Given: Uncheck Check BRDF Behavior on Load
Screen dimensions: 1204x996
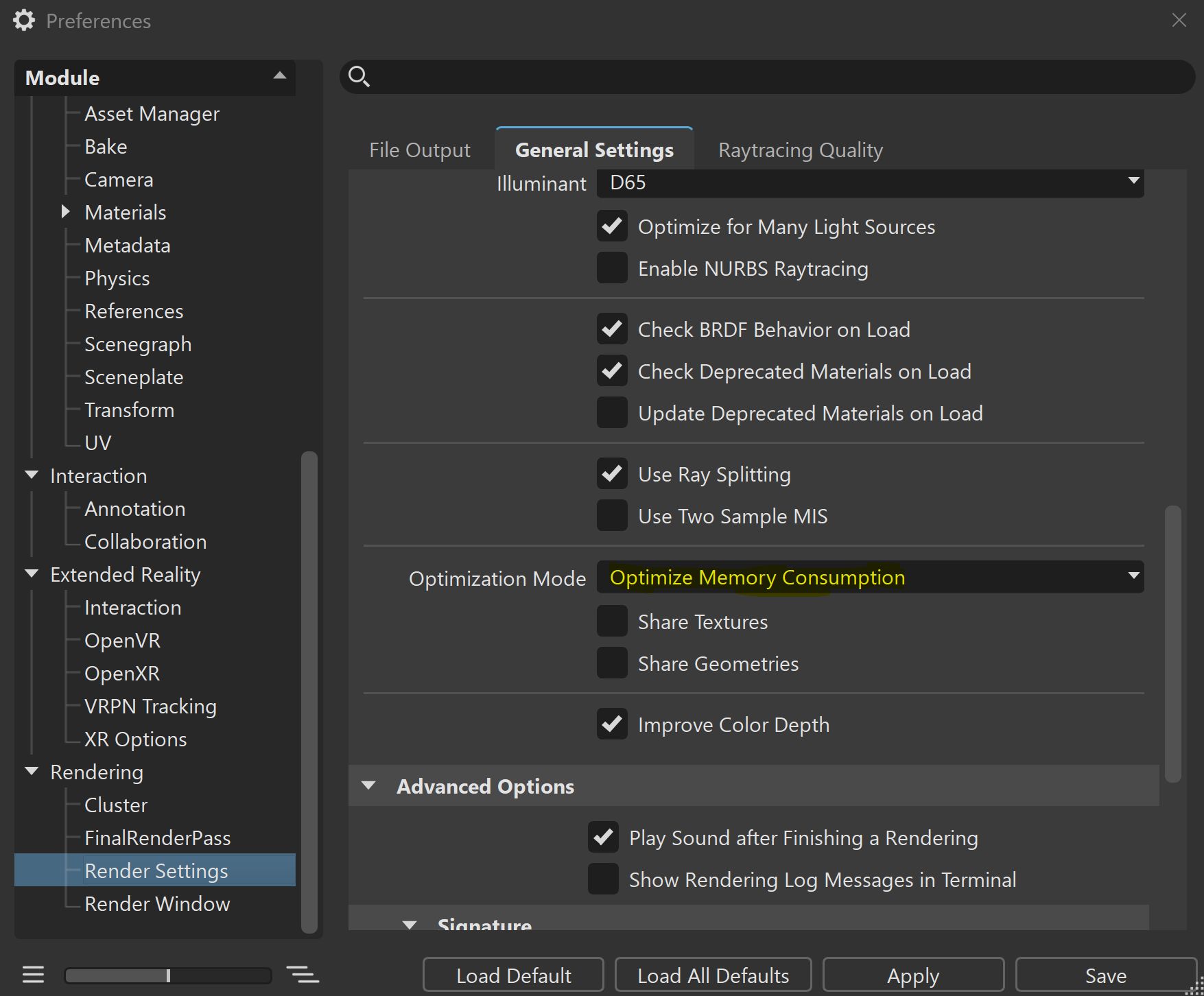Looking at the screenshot, I should [x=612, y=329].
